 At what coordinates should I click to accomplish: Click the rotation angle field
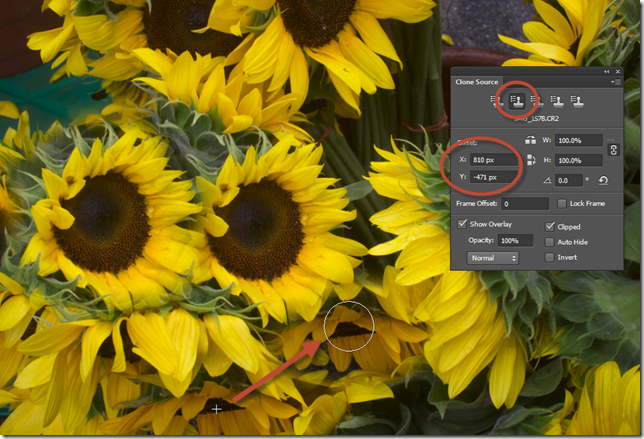(569, 180)
